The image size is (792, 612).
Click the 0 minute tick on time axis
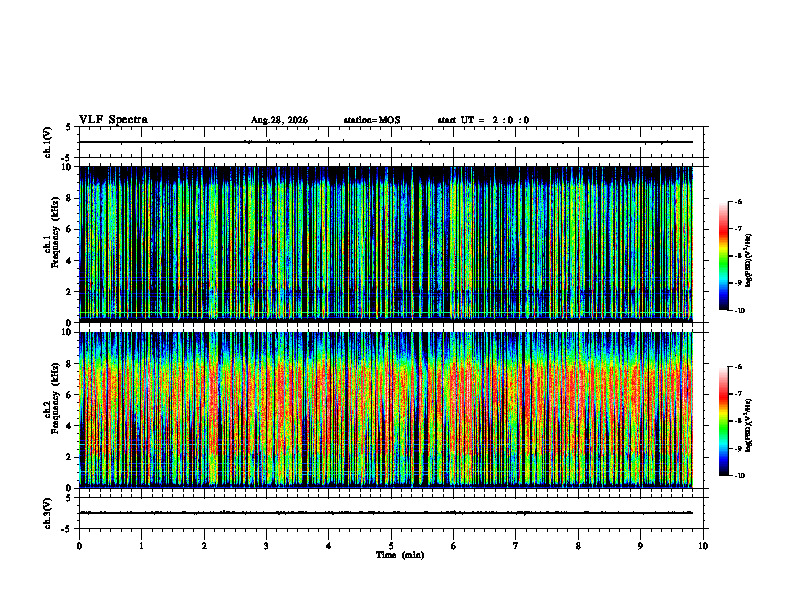pyautogui.click(x=79, y=546)
